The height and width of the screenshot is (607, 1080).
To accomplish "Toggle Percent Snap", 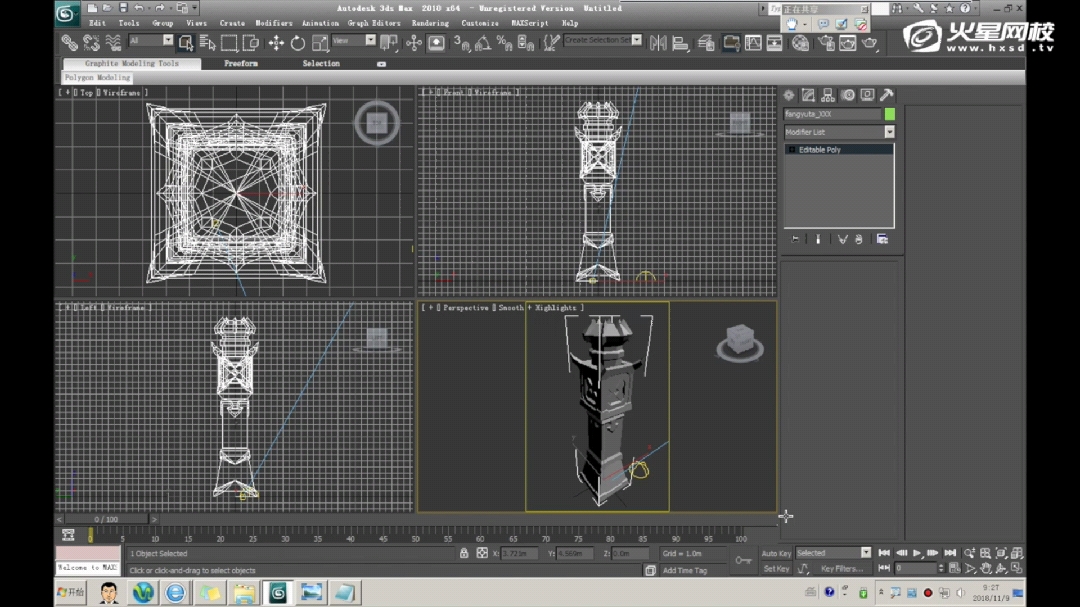I will click(x=505, y=43).
